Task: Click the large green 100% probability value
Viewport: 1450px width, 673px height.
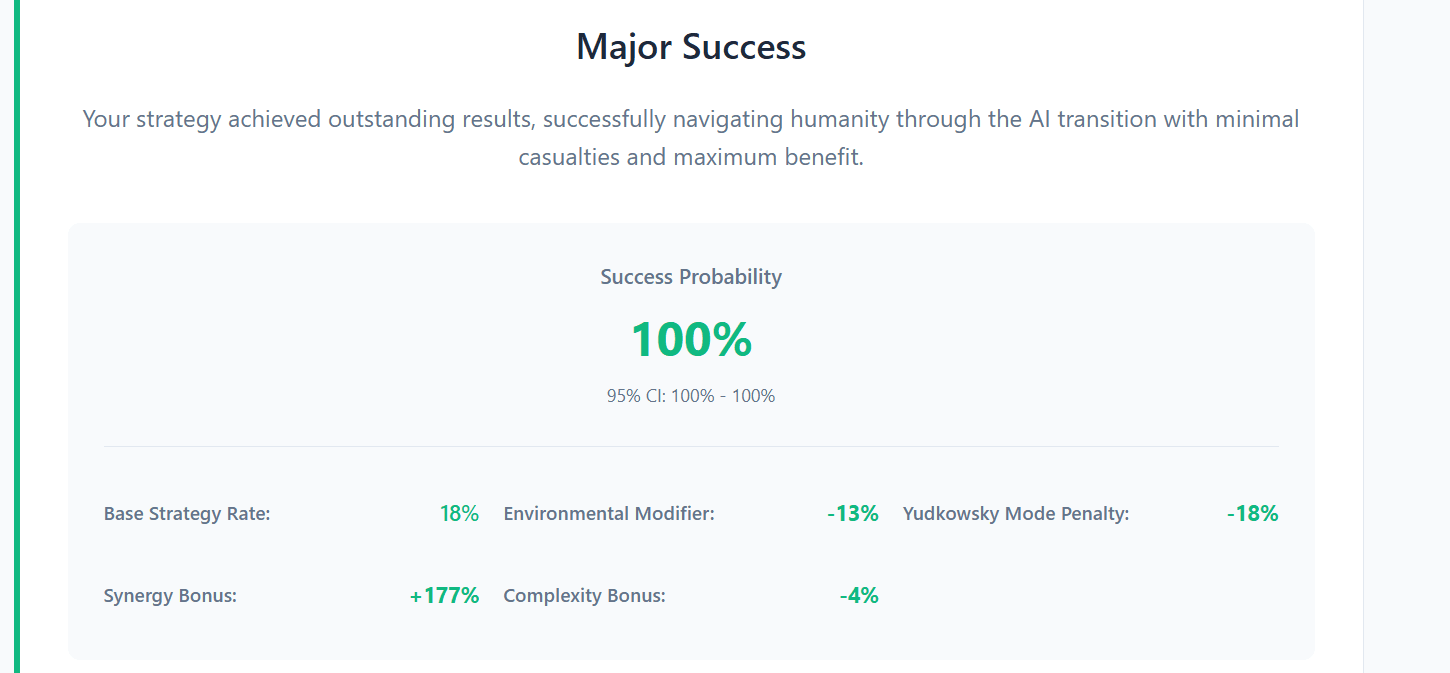Action: (x=691, y=339)
